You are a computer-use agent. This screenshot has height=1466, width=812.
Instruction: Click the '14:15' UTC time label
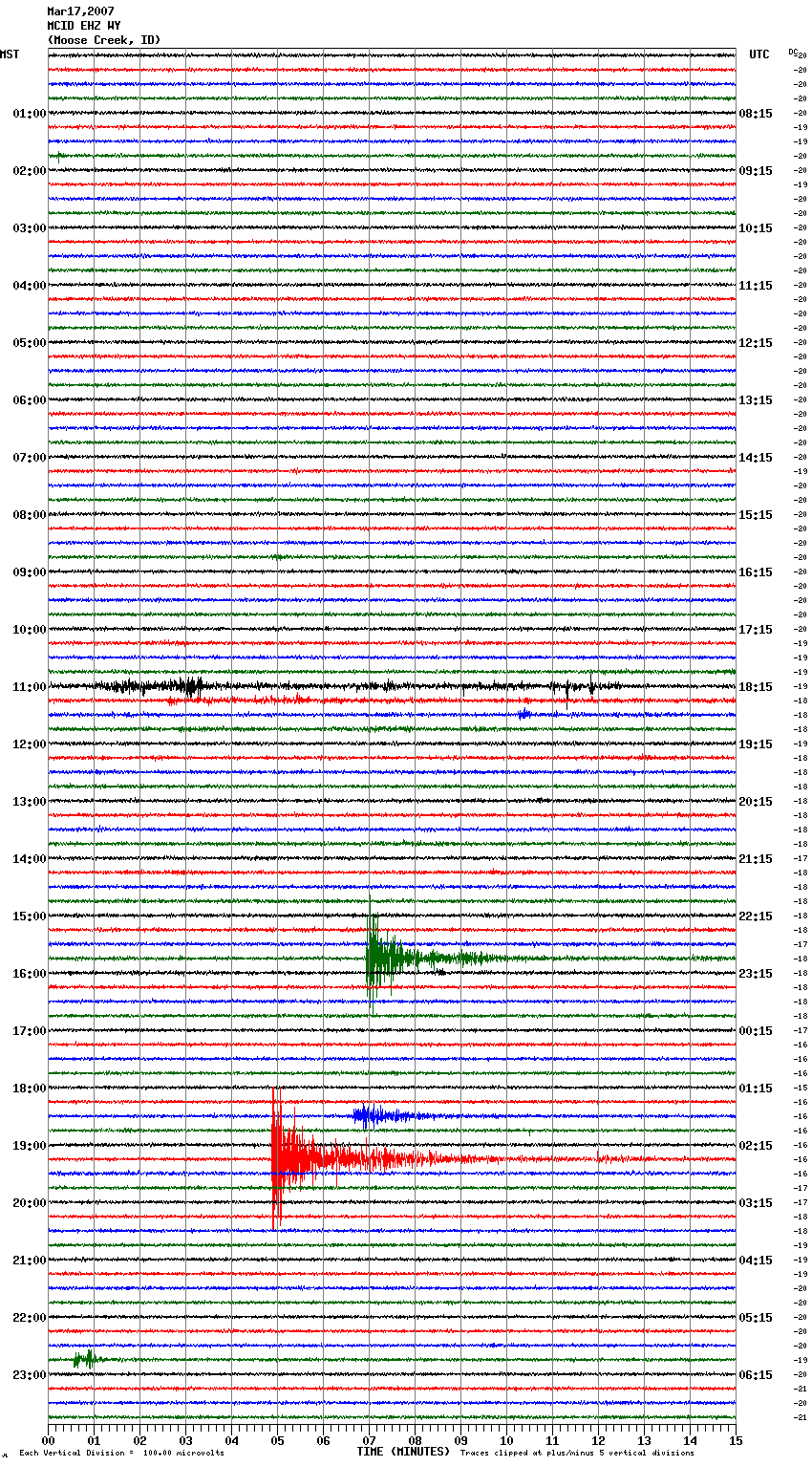pos(756,458)
